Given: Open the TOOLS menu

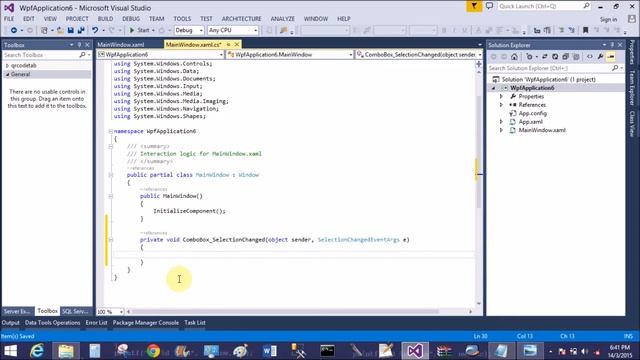Looking at the screenshot, I should [182, 19].
